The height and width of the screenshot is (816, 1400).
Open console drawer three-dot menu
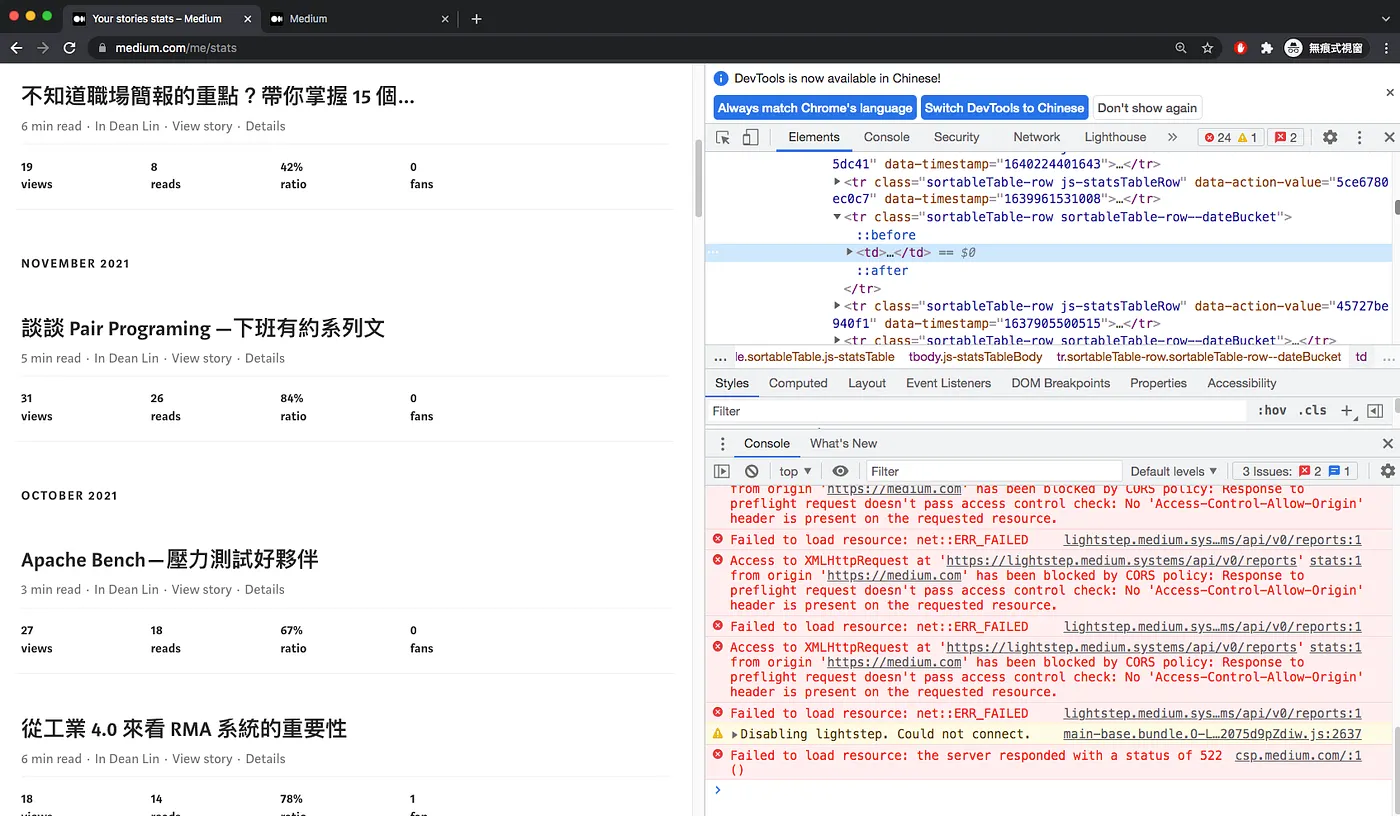click(722, 443)
